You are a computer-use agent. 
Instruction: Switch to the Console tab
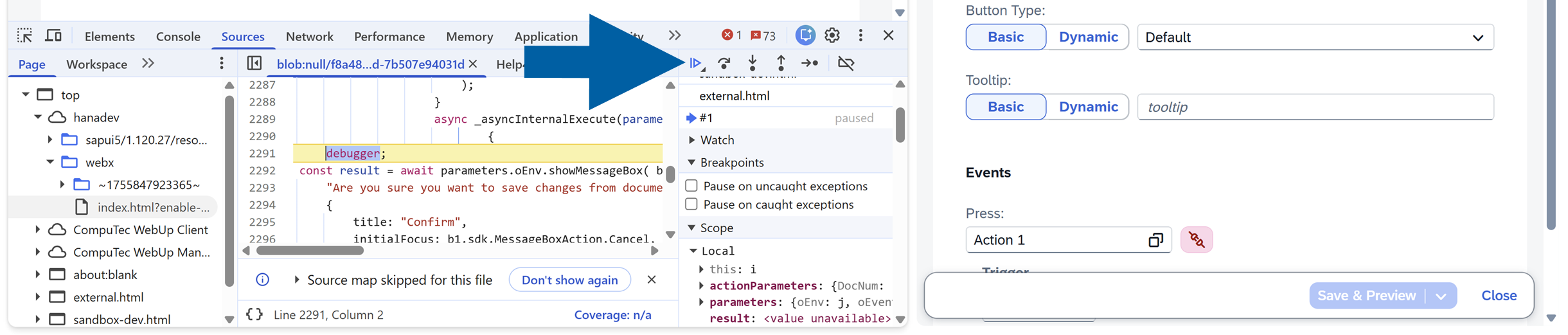[x=178, y=37]
